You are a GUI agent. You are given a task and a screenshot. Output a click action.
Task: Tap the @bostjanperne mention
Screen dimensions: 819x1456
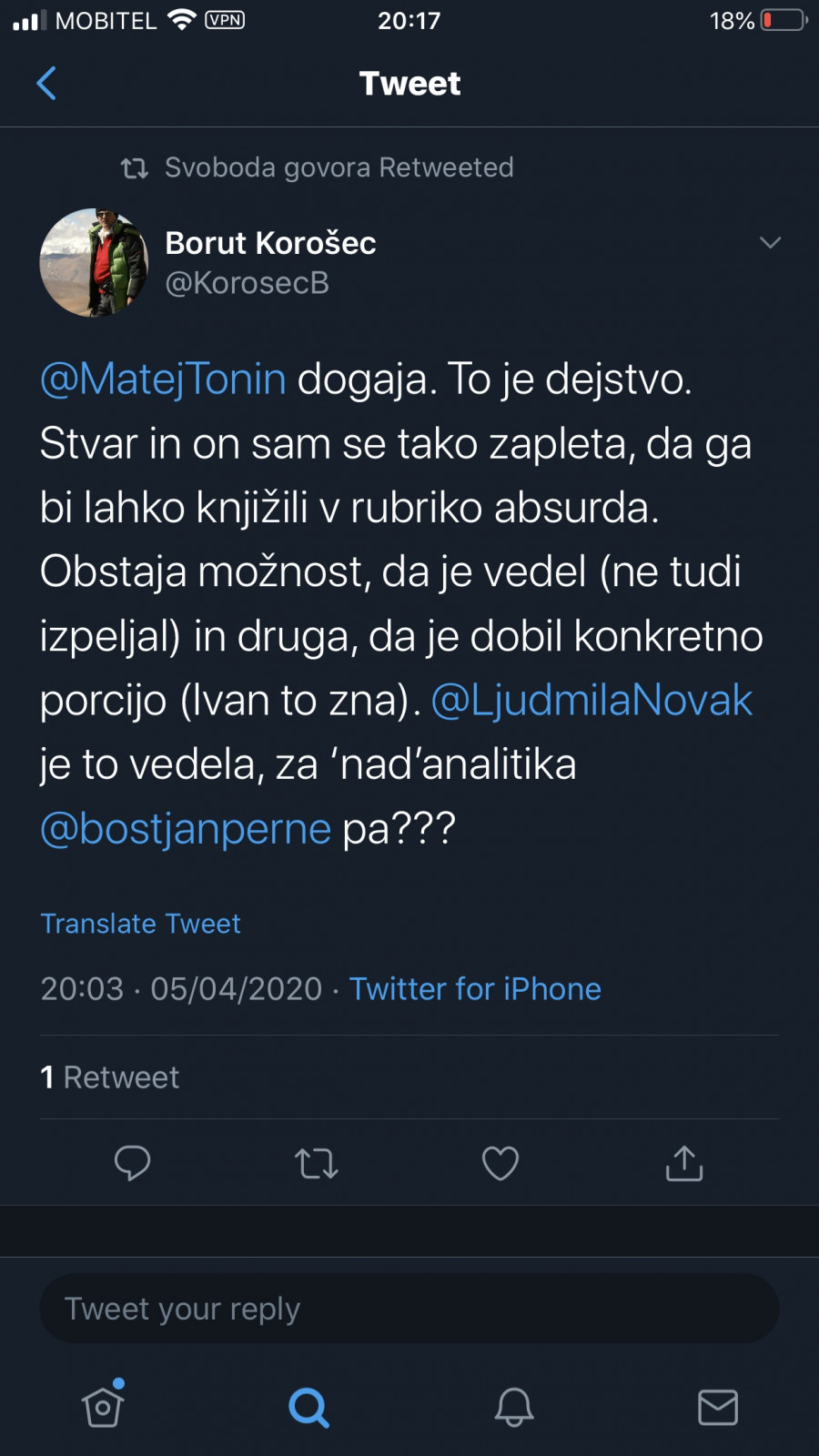(186, 828)
